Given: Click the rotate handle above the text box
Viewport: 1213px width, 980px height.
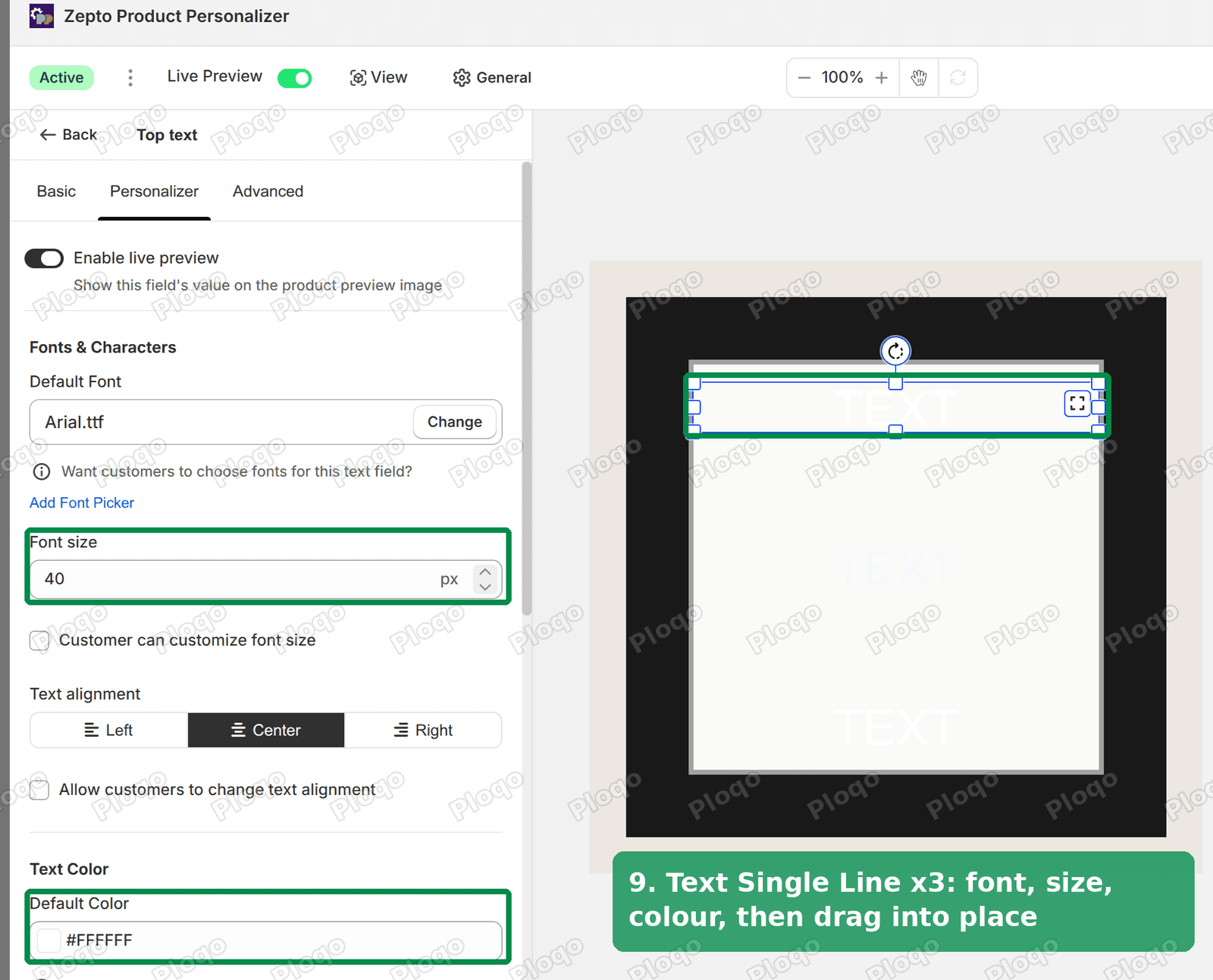Looking at the screenshot, I should pos(895,351).
